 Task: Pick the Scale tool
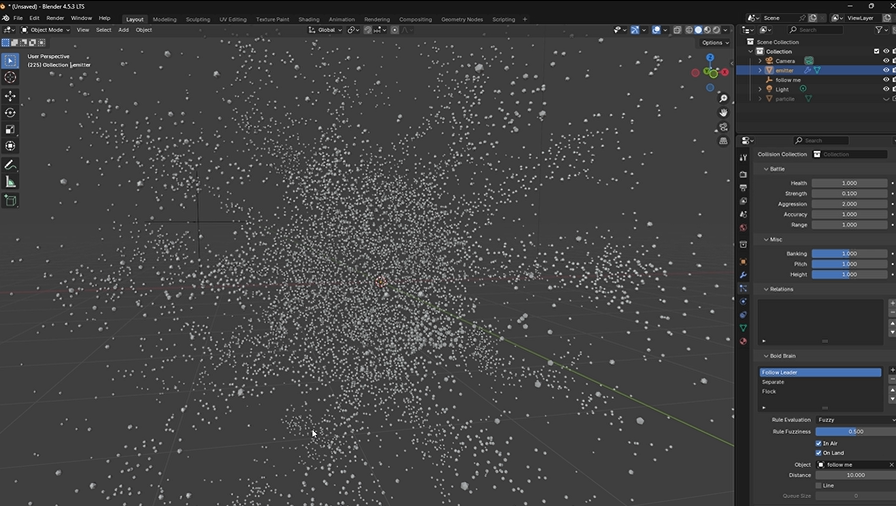click(10, 129)
